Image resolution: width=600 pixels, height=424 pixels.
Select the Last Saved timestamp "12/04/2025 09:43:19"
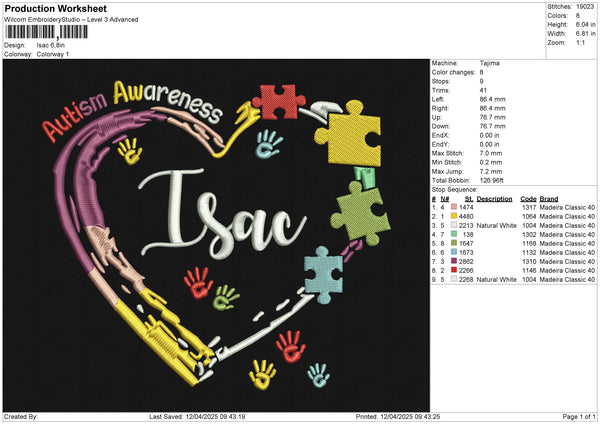(x=215, y=416)
